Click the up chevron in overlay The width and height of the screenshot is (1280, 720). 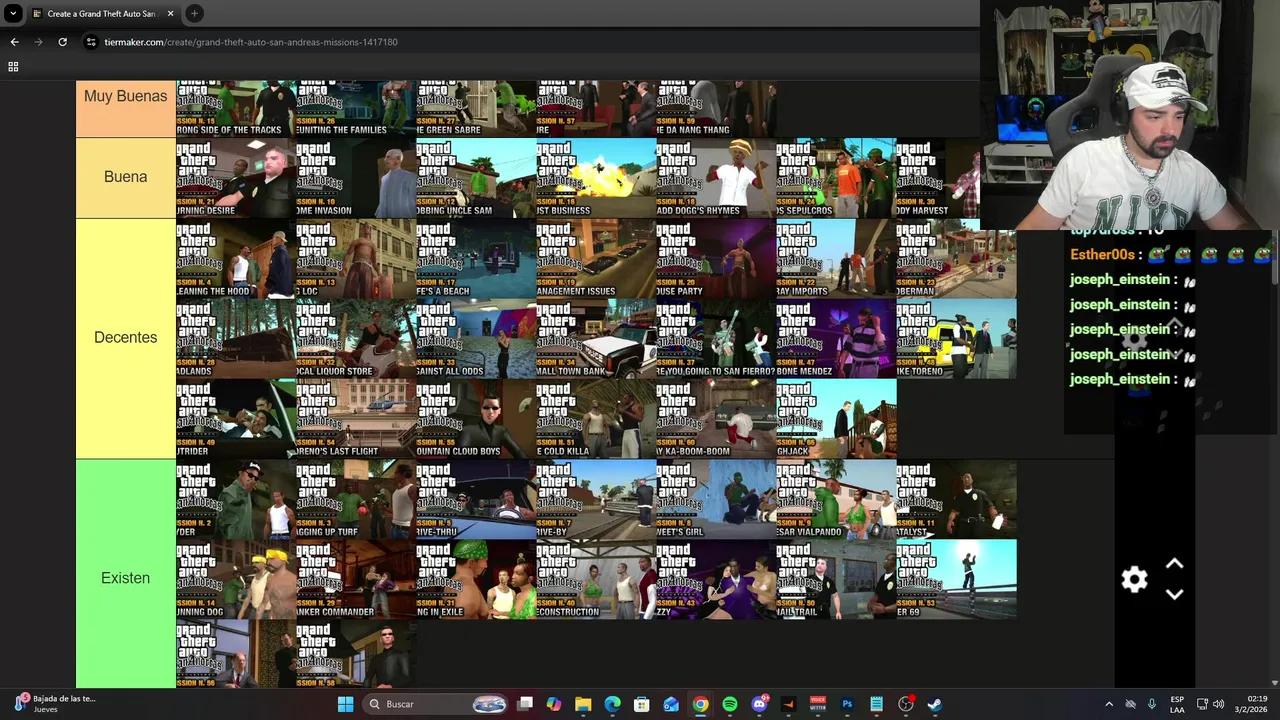tap(1175, 565)
